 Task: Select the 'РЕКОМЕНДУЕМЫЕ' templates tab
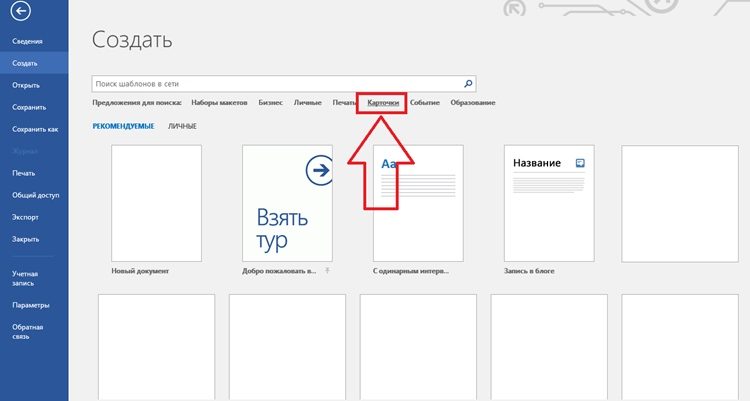123,126
